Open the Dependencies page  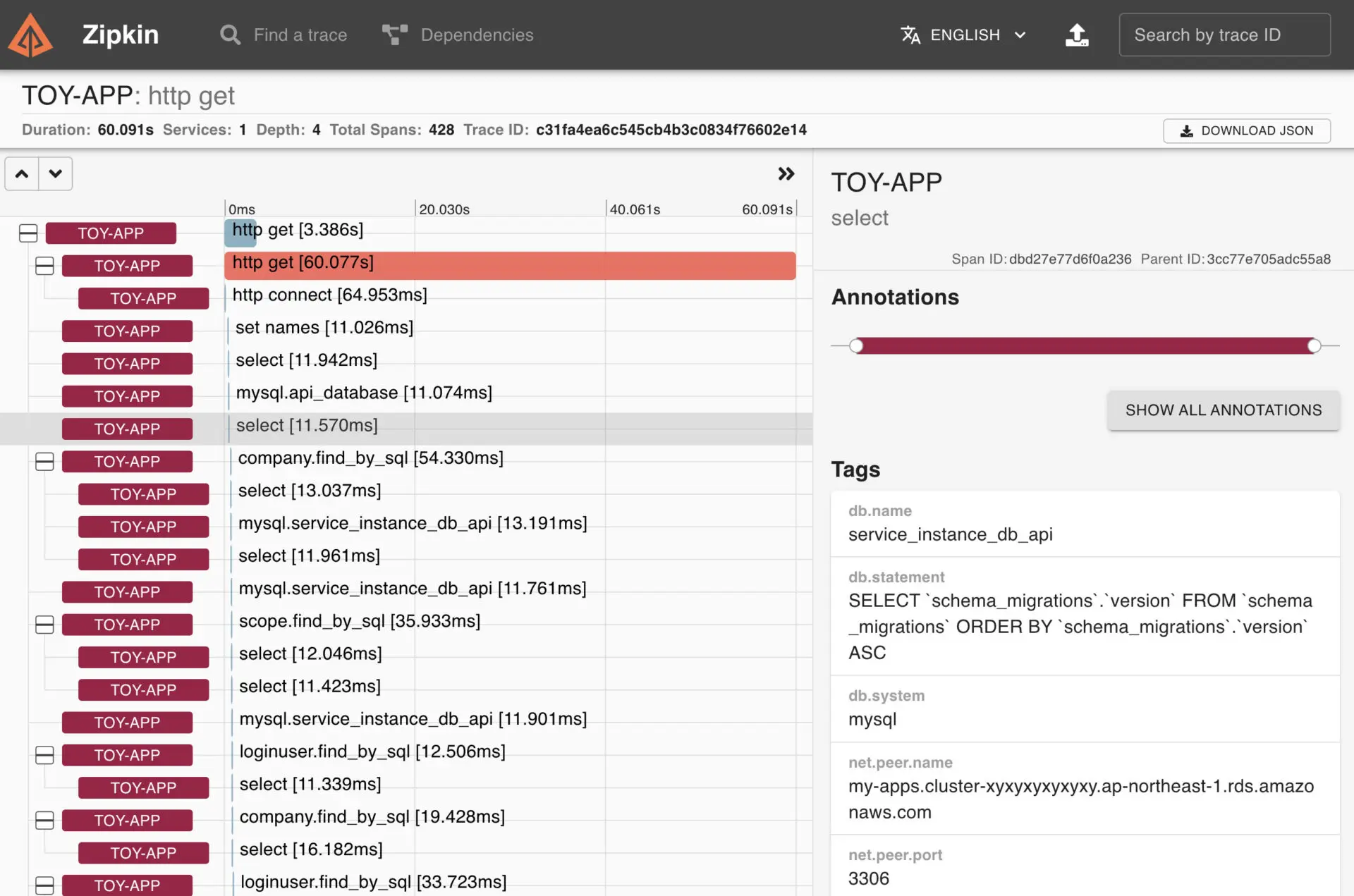(477, 35)
